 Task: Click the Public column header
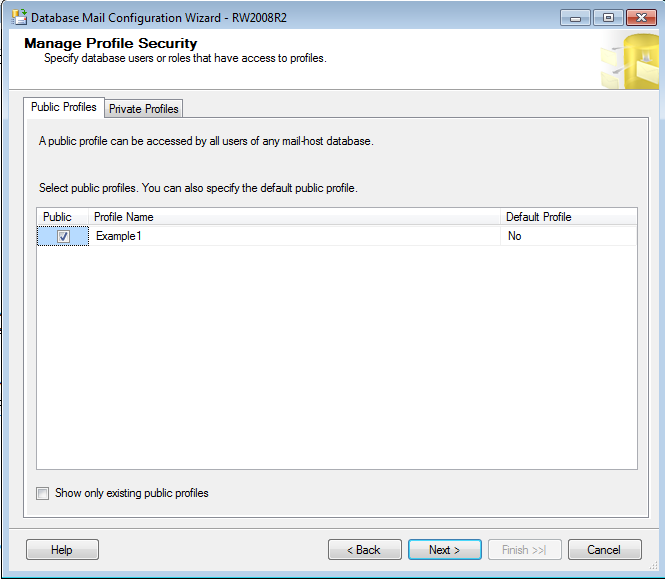tap(63, 217)
